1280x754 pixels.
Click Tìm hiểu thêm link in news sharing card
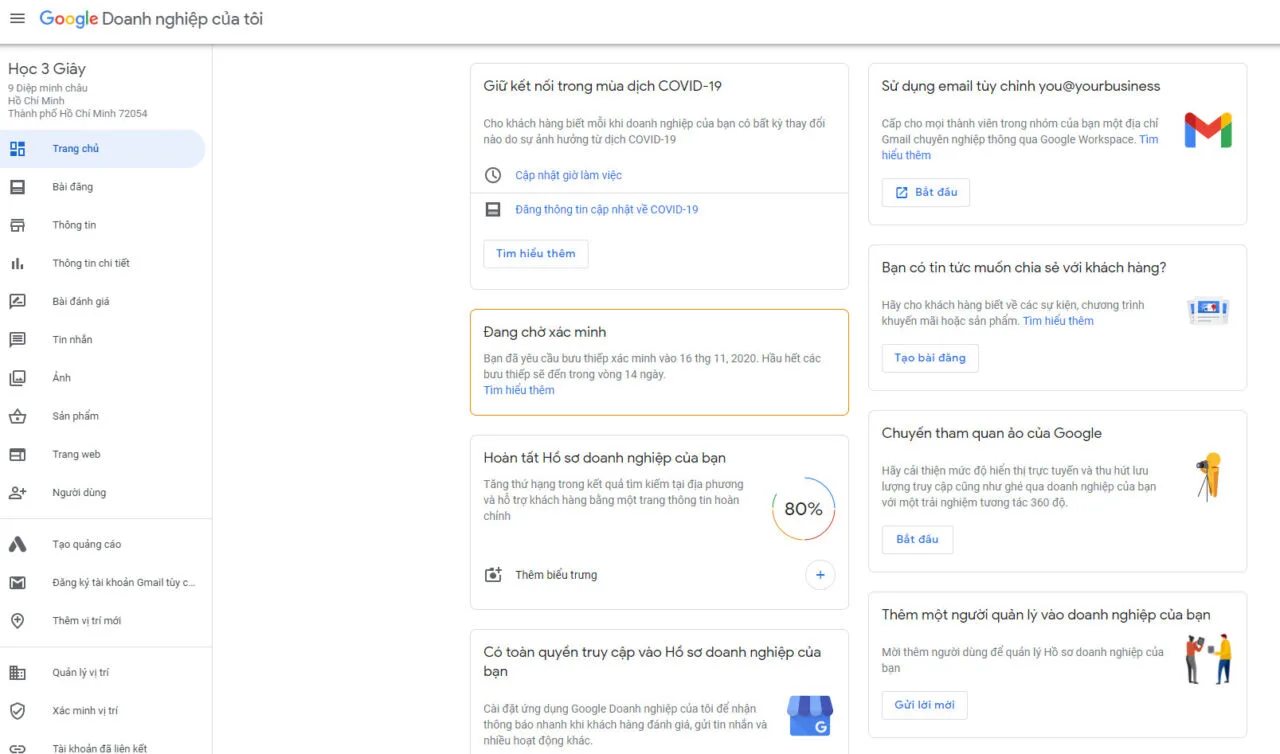(1058, 321)
